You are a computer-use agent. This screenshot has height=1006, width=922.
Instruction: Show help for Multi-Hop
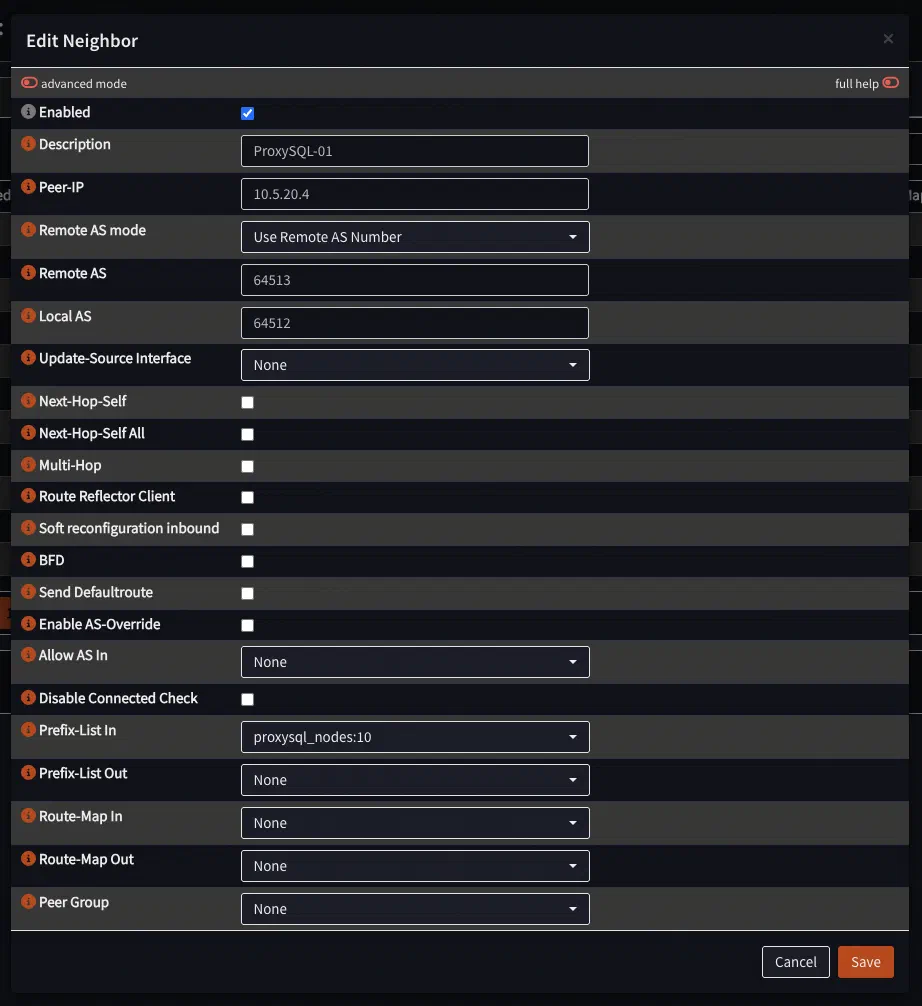pos(28,465)
